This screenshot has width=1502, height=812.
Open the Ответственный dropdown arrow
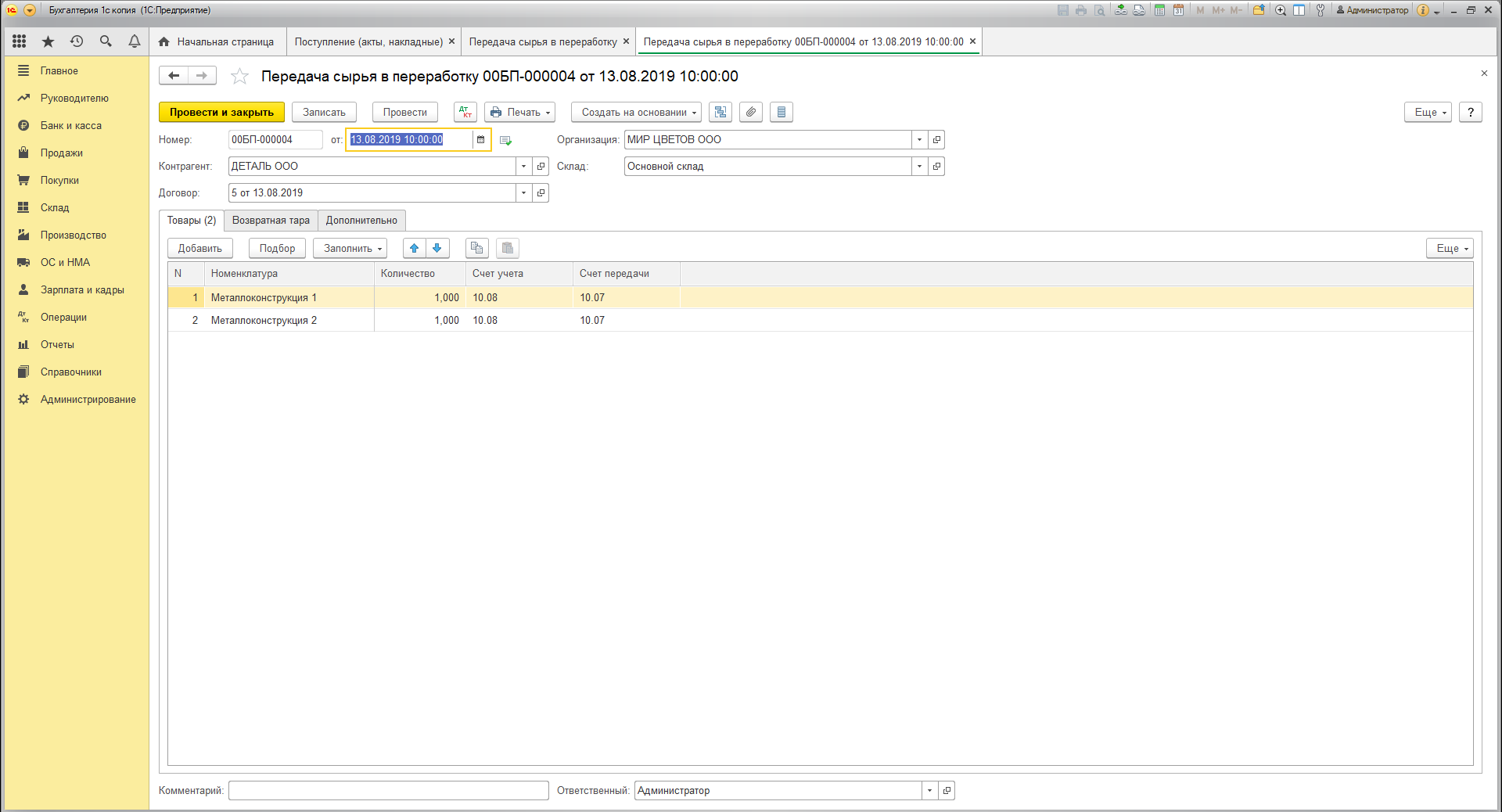pyautogui.click(x=930, y=791)
